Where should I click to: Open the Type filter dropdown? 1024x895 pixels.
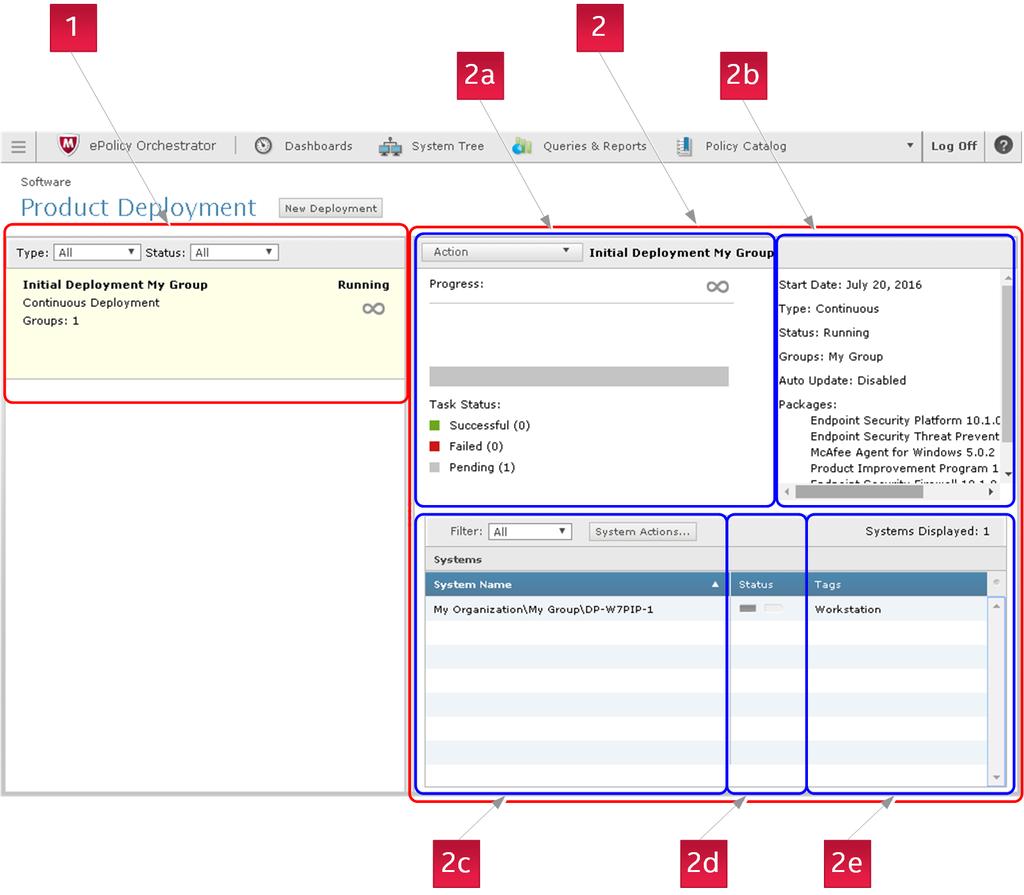[97, 252]
